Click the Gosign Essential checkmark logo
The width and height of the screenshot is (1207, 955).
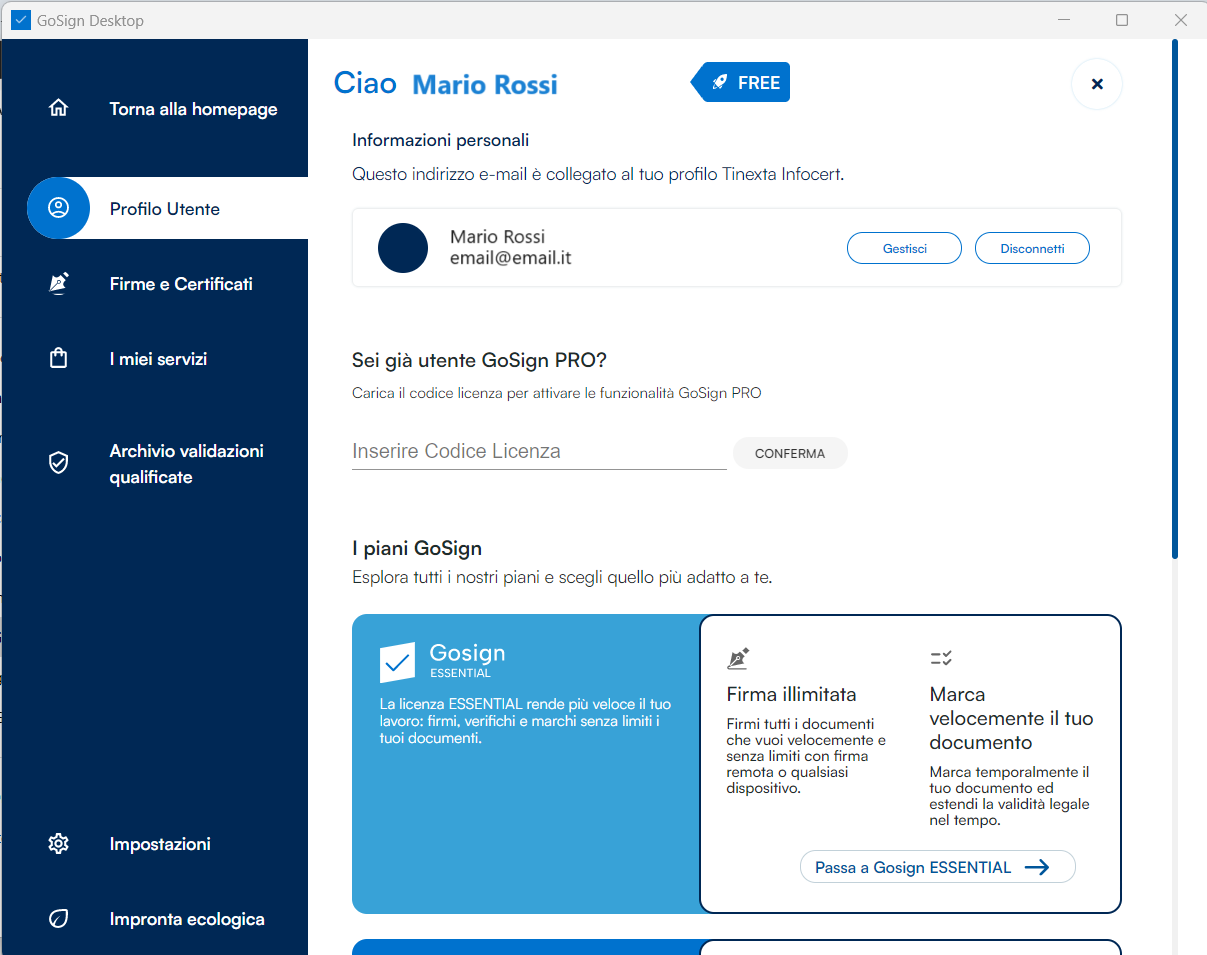click(x=397, y=662)
